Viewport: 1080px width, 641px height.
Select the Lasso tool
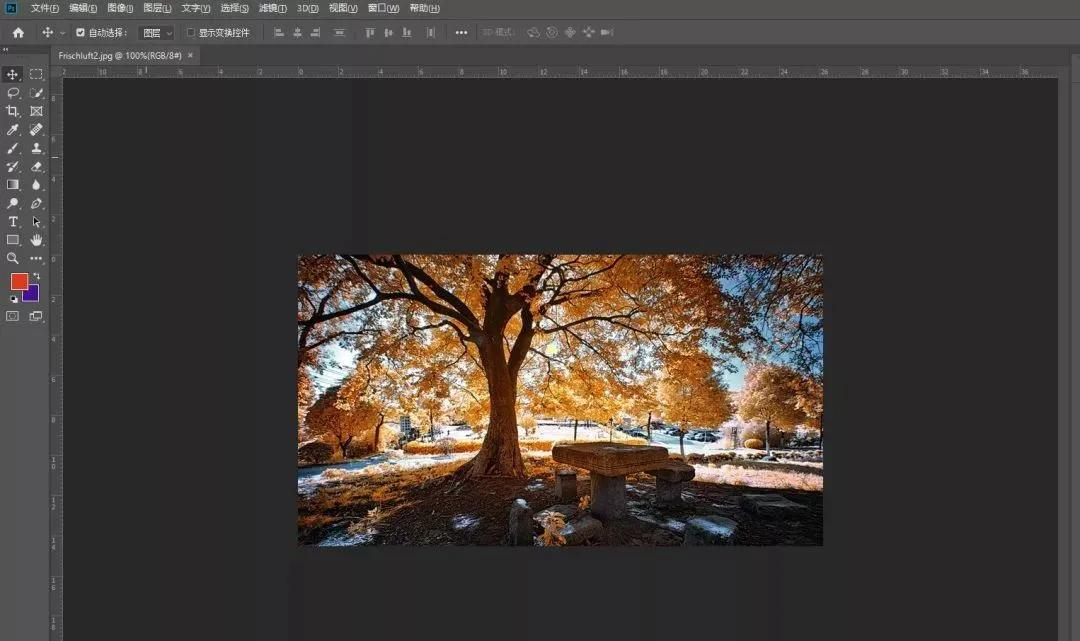pos(13,93)
